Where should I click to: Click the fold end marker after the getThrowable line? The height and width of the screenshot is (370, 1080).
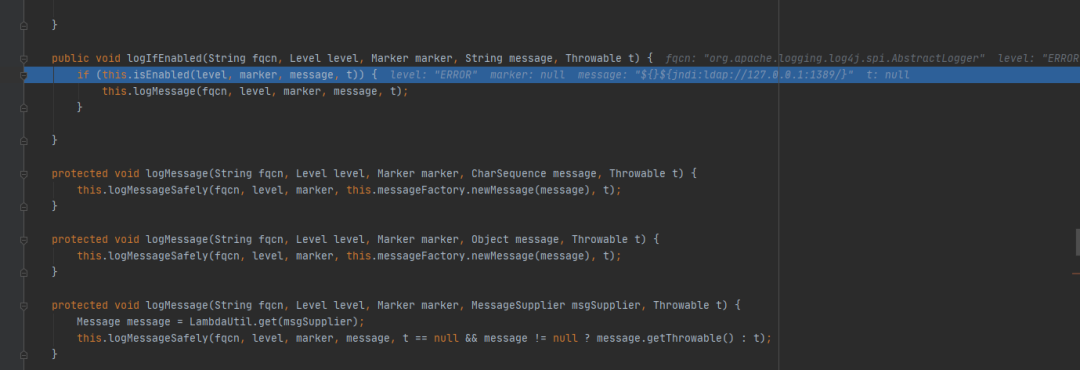(23, 355)
